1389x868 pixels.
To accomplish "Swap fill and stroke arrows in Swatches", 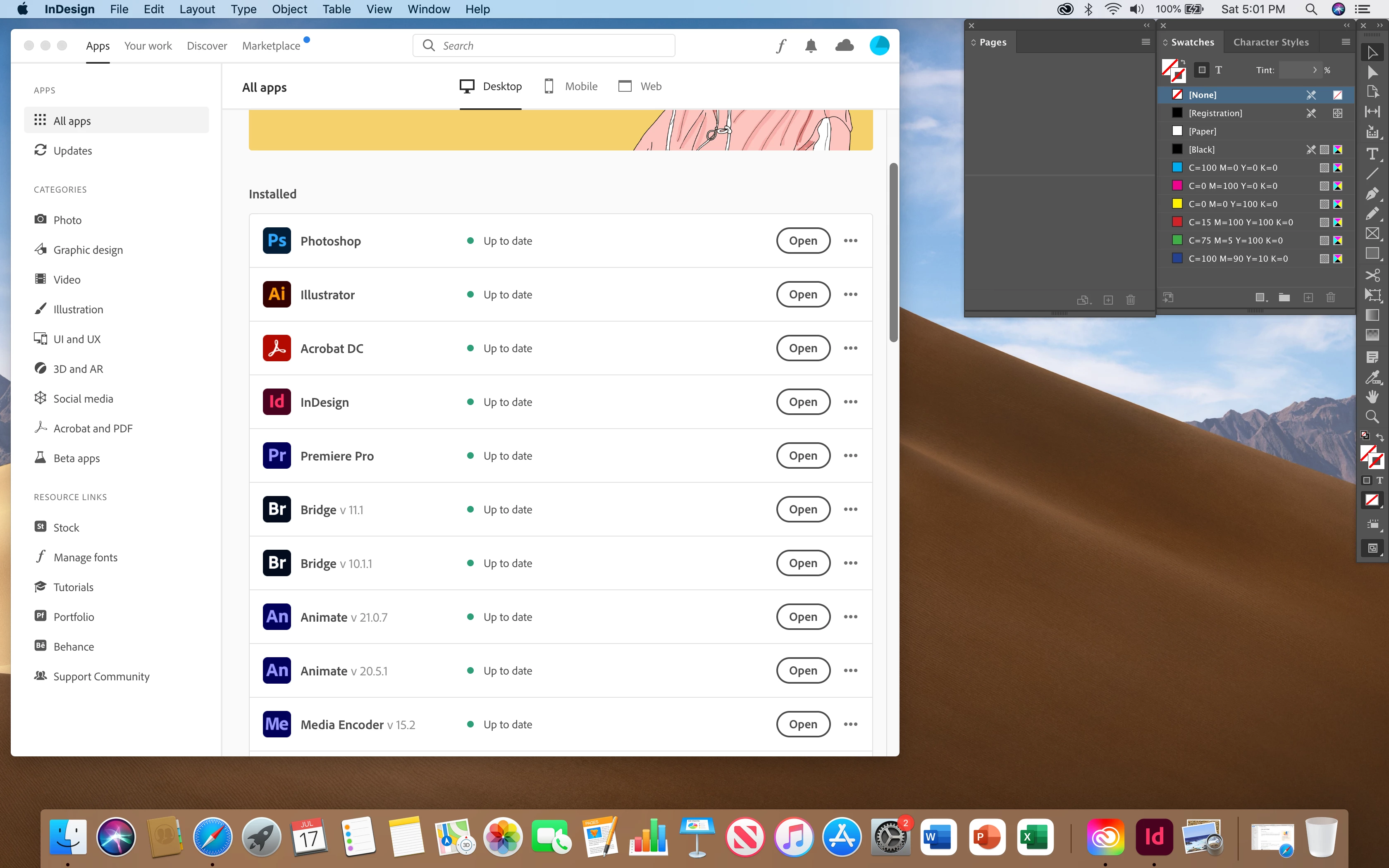I will [1183, 62].
